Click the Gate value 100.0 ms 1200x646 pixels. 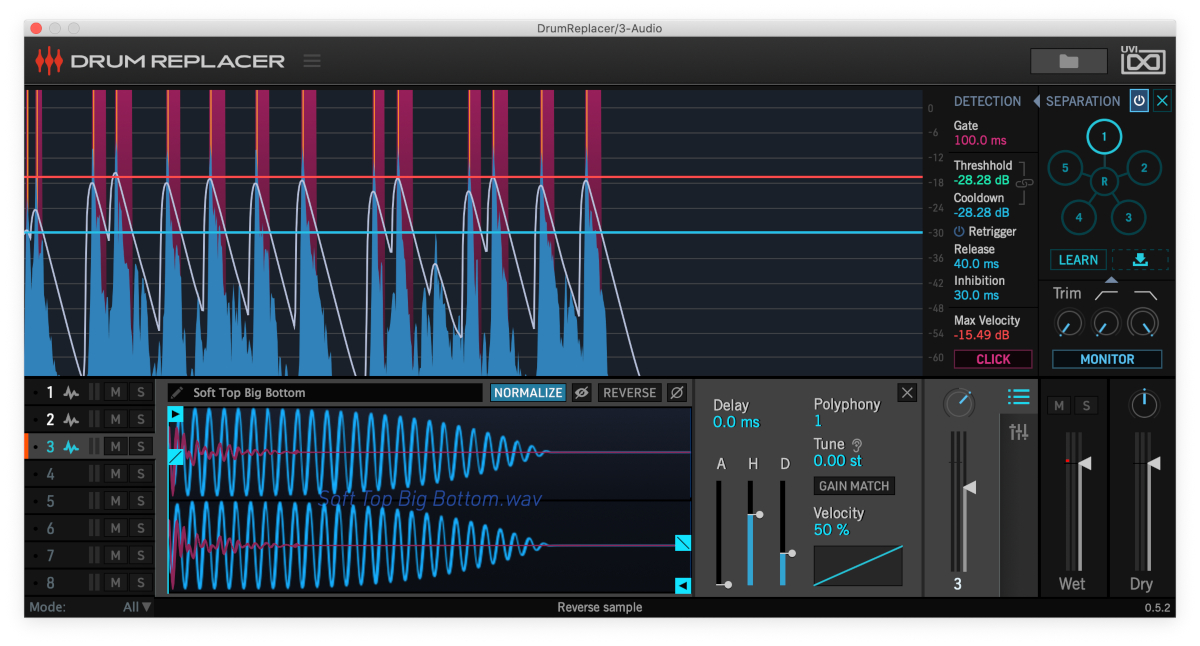click(980, 141)
